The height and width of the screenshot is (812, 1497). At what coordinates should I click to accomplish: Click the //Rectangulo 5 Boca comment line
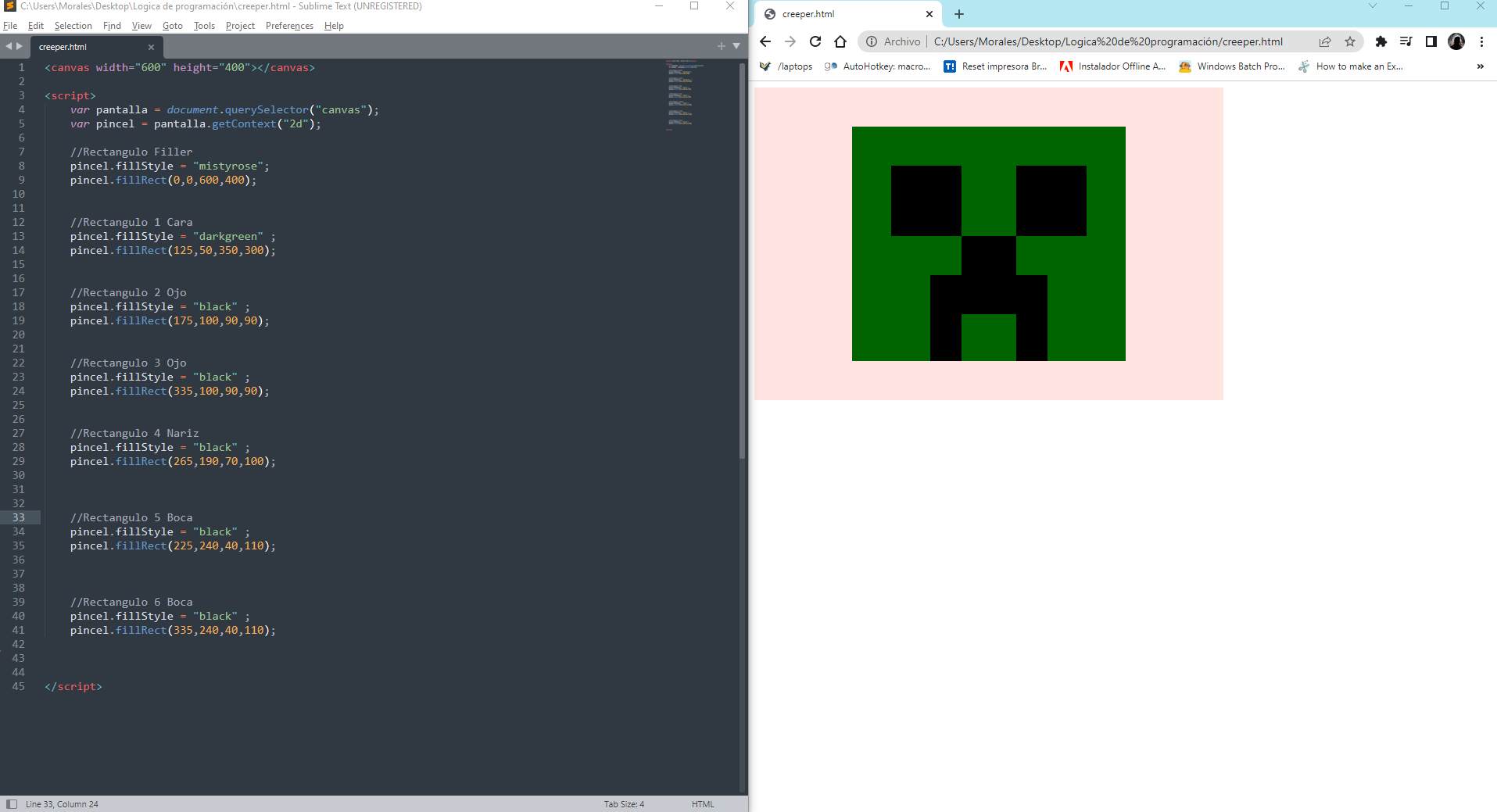click(x=131, y=517)
